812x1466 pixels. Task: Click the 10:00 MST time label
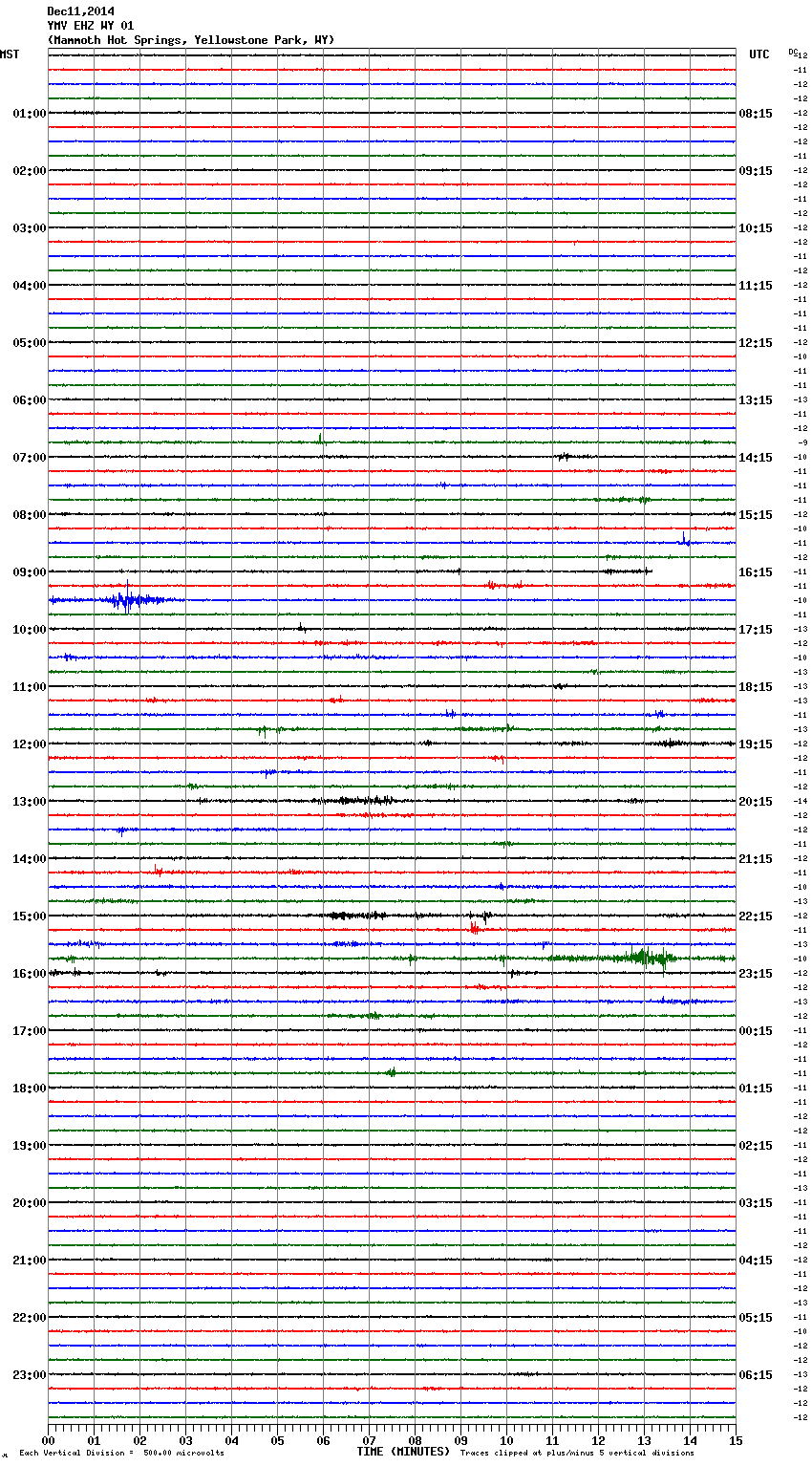click(30, 630)
